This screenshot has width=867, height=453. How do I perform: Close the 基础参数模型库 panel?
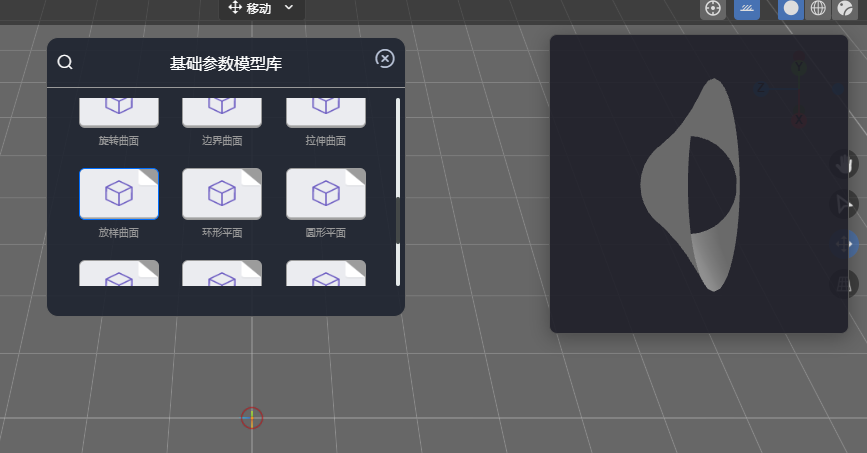tap(385, 59)
